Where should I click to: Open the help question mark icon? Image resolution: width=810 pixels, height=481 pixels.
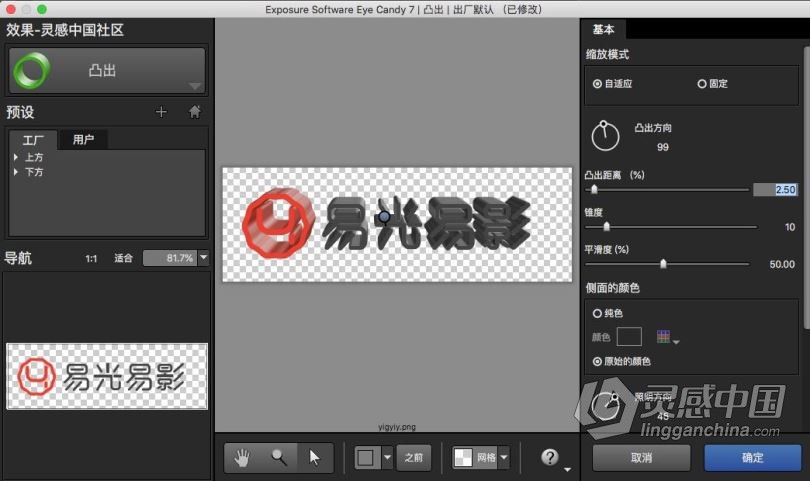[x=550, y=457]
